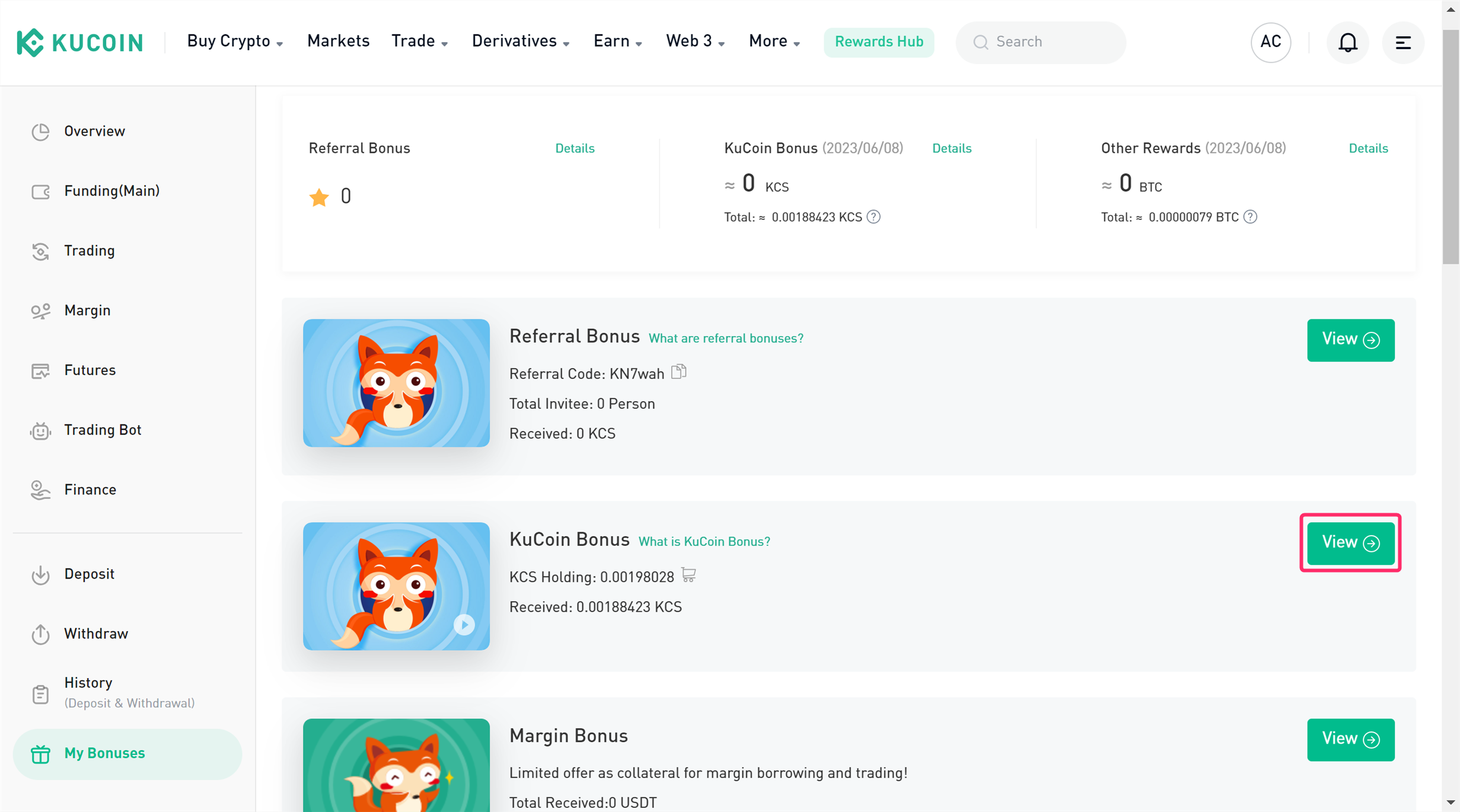
Task: Open the notifications bell
Action: (x=1347, y=42)
